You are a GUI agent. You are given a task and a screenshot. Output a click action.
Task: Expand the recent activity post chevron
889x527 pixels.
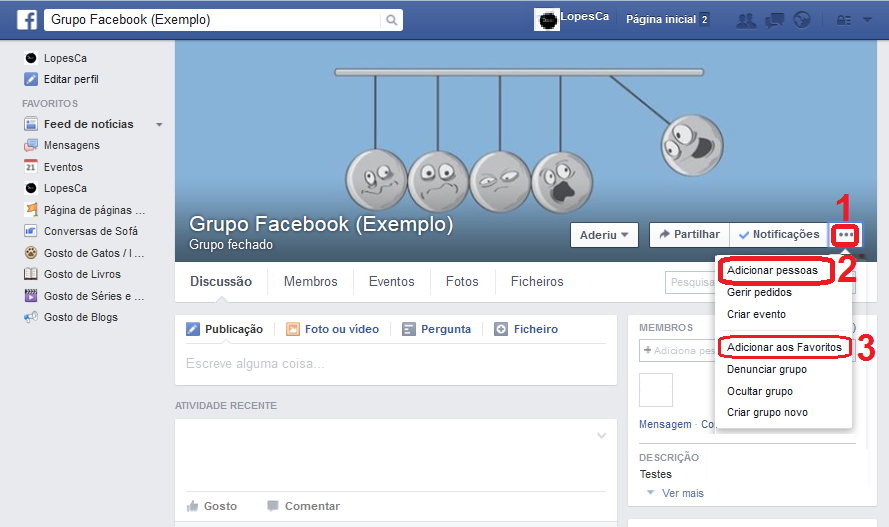tap(602, 436)
